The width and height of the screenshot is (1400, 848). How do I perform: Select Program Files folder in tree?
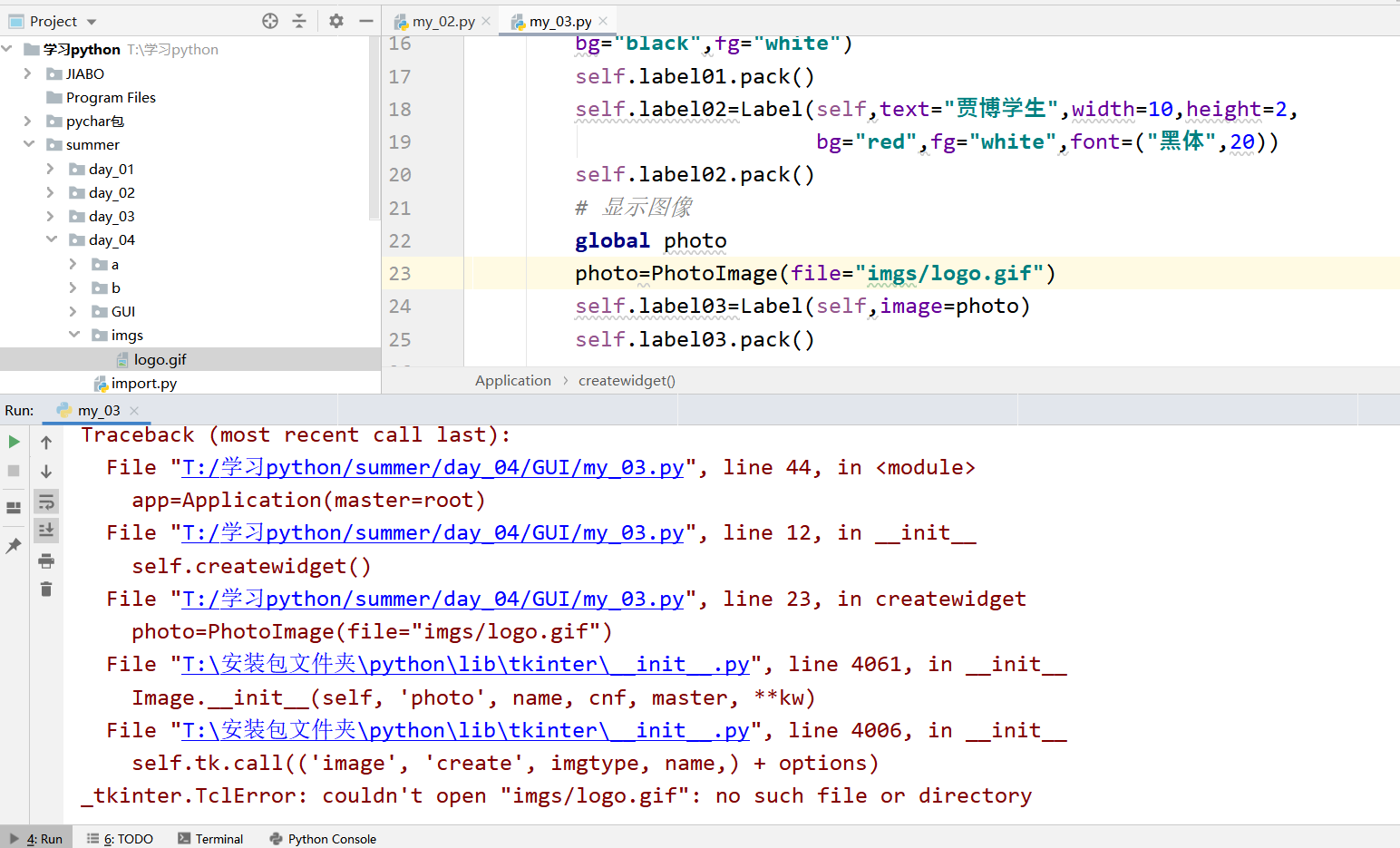tap(110, 97)
